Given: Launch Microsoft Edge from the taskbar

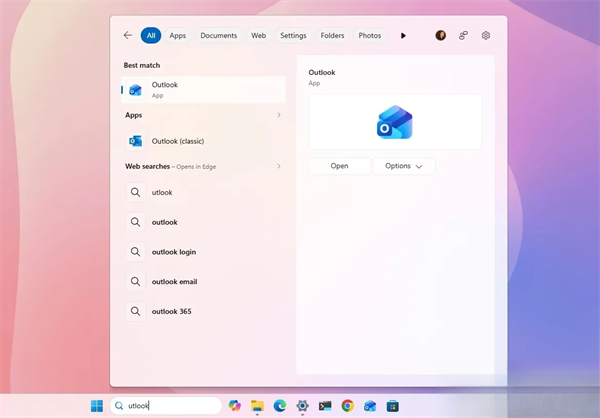Looking at the screenshot, I should (x=280, y=406).
